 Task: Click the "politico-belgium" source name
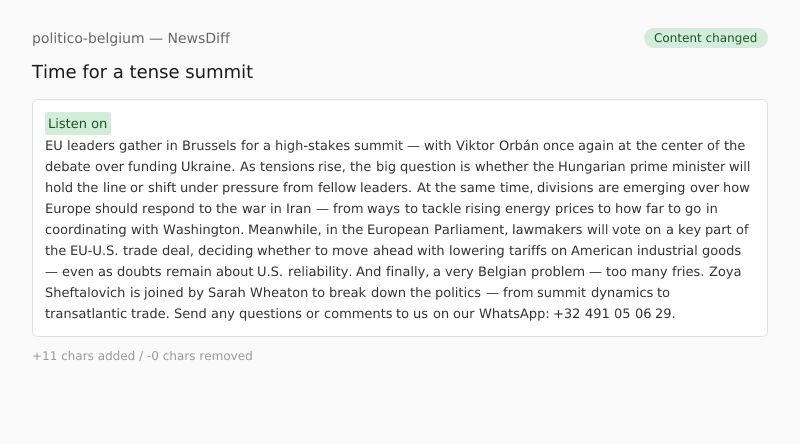pos(88,38)
